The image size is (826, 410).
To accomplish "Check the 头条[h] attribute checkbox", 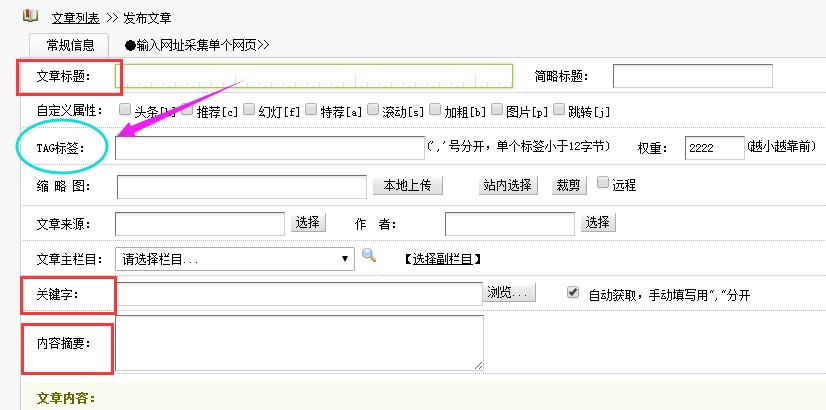I will point(124,110).
